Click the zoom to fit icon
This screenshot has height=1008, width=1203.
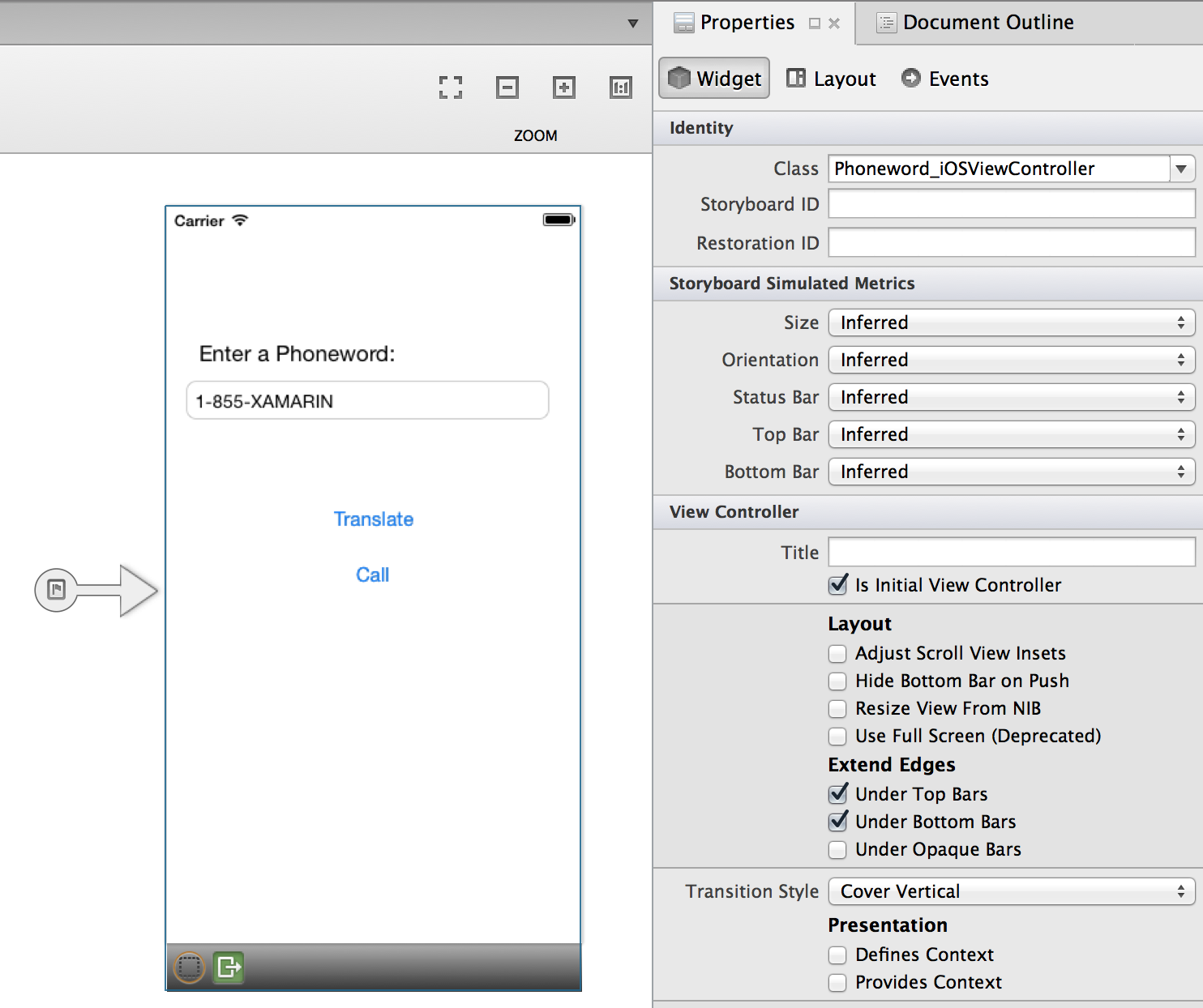[451, 88]
